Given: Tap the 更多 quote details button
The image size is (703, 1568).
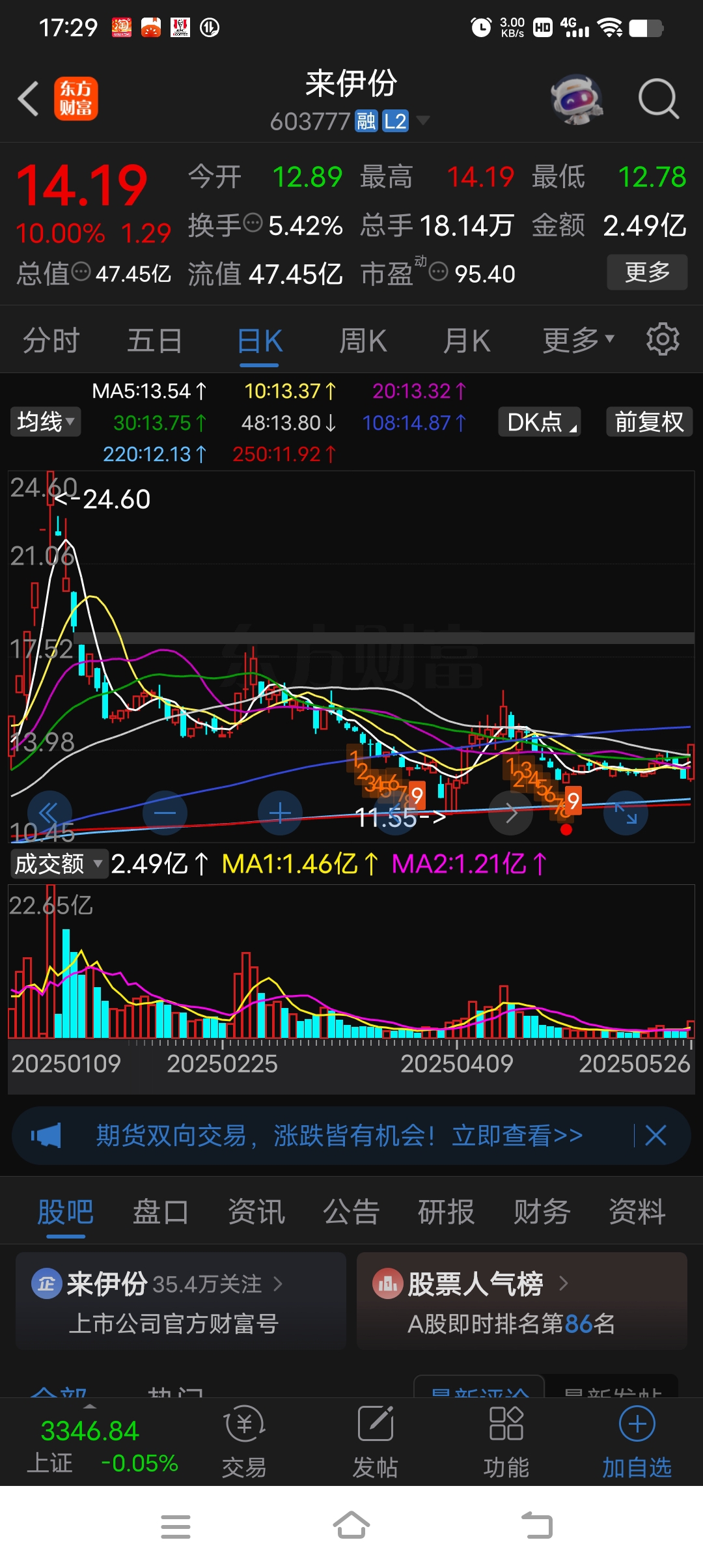Looking at the screenshot, I should pos(647,272).
